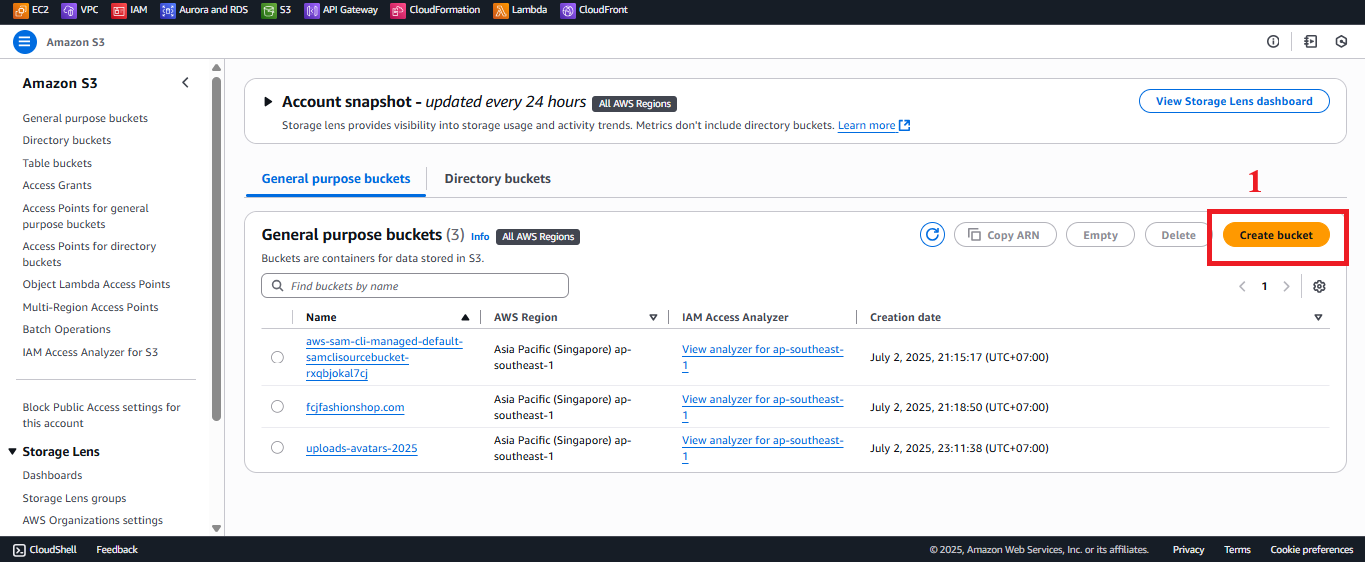This screenshot has height=562, width=1365.
Task: View analyzer for ap-southeast-1 in uploads-avatars-2025 row
Action: click(762, 448)
